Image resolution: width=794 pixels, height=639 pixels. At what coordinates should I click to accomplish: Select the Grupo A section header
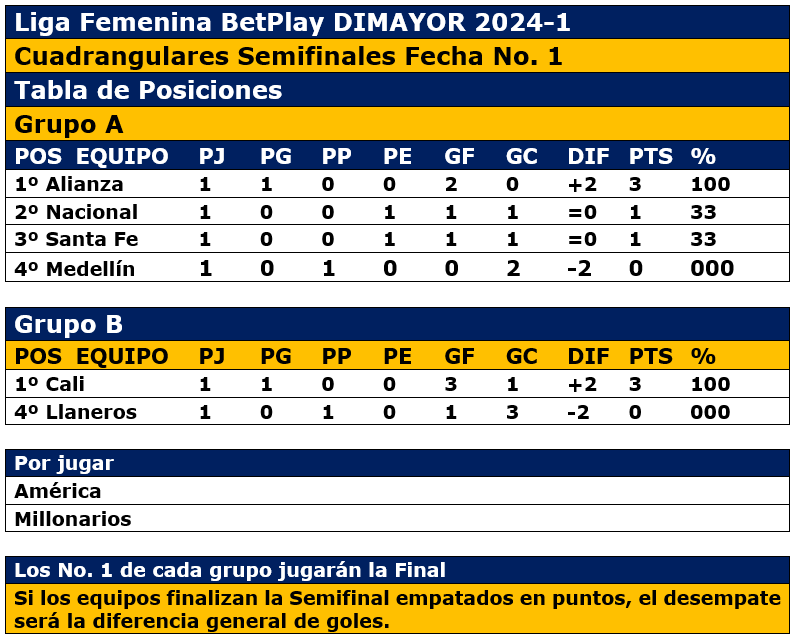(69, 124)
